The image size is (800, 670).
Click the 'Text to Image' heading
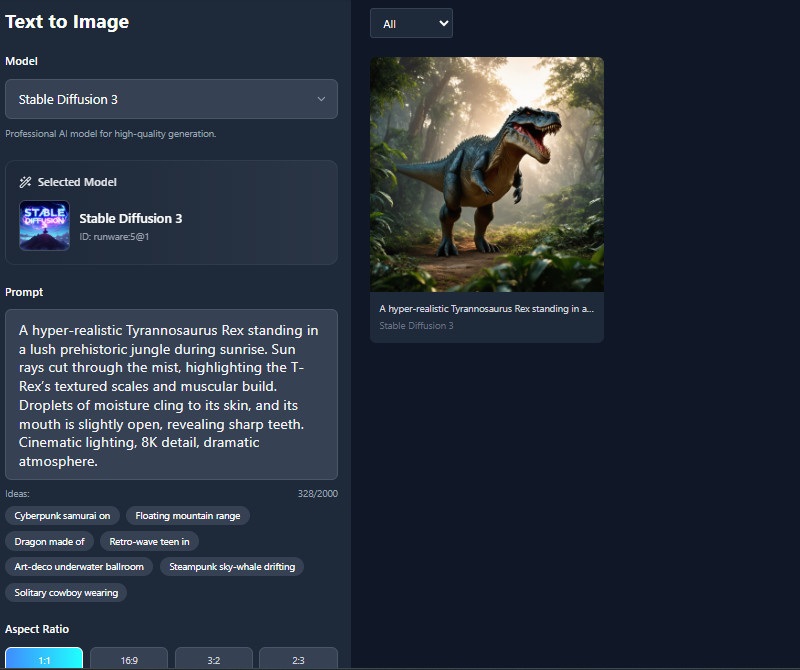[x=67, y=22]
